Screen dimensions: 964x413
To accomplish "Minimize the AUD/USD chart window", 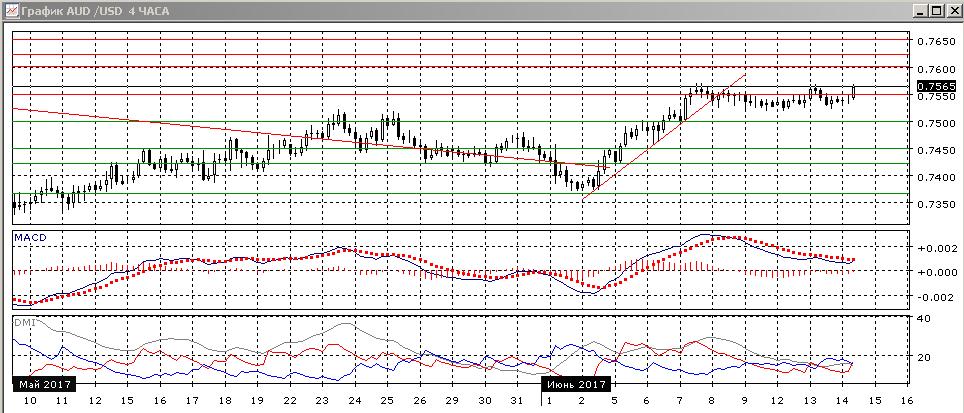I will coord(922,10).
